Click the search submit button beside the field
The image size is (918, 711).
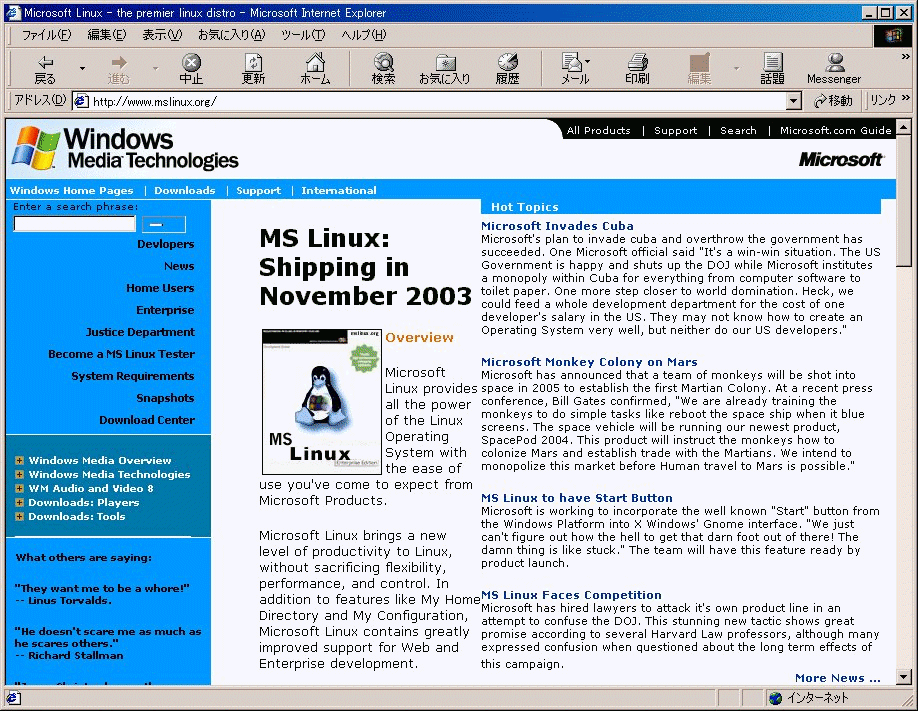click(x=164, y=224)
